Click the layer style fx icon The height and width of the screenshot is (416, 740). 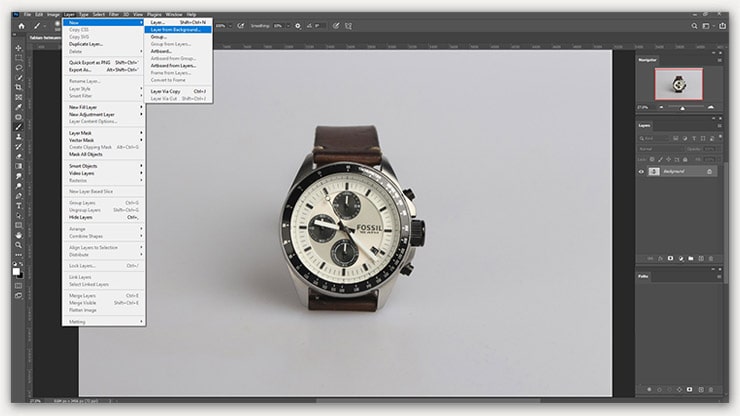[660, 259]
